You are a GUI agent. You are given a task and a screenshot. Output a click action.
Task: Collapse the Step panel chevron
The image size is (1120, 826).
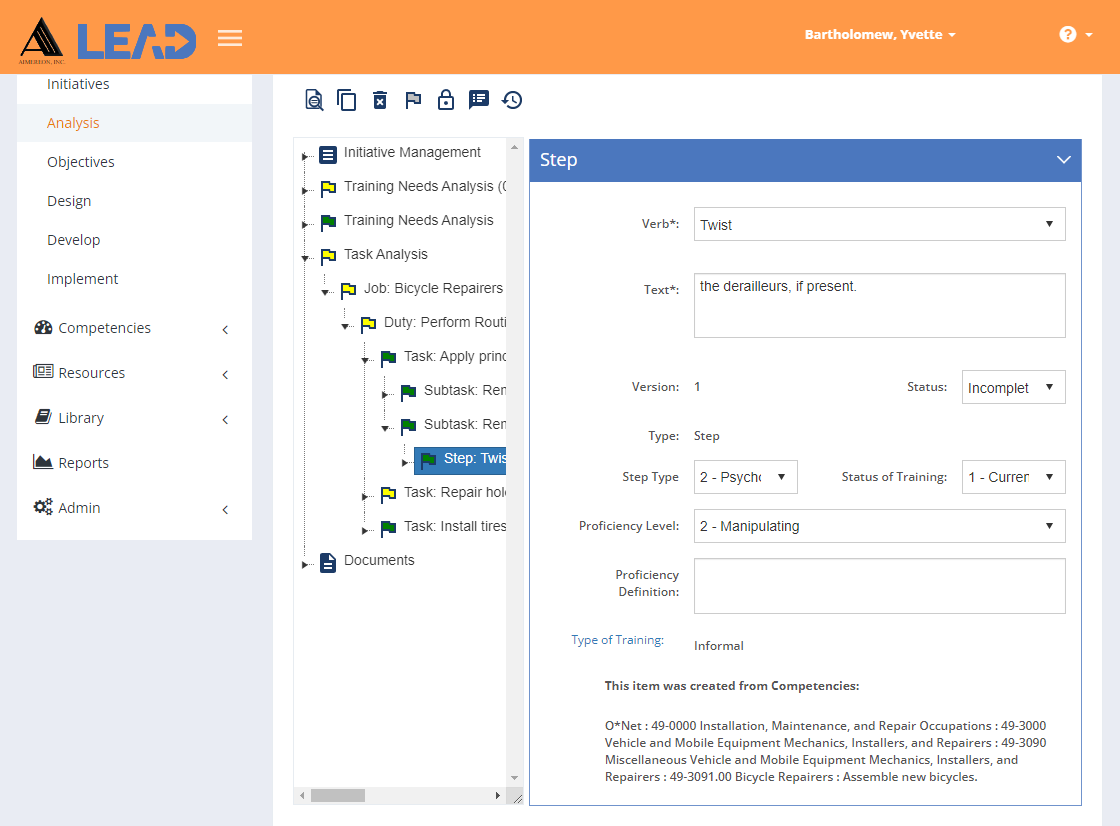[x=1064, y=160]
